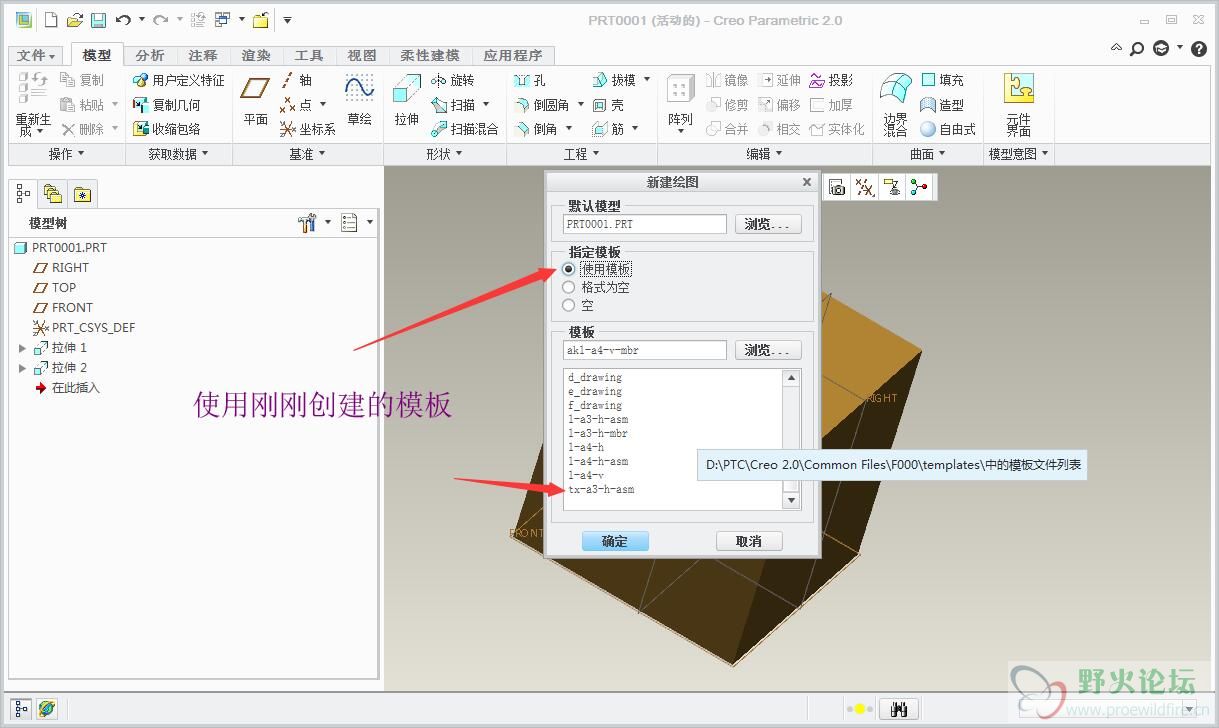Switch to the 应用程序 ribbon tab

pyautogui.click(x=512, y=56)
